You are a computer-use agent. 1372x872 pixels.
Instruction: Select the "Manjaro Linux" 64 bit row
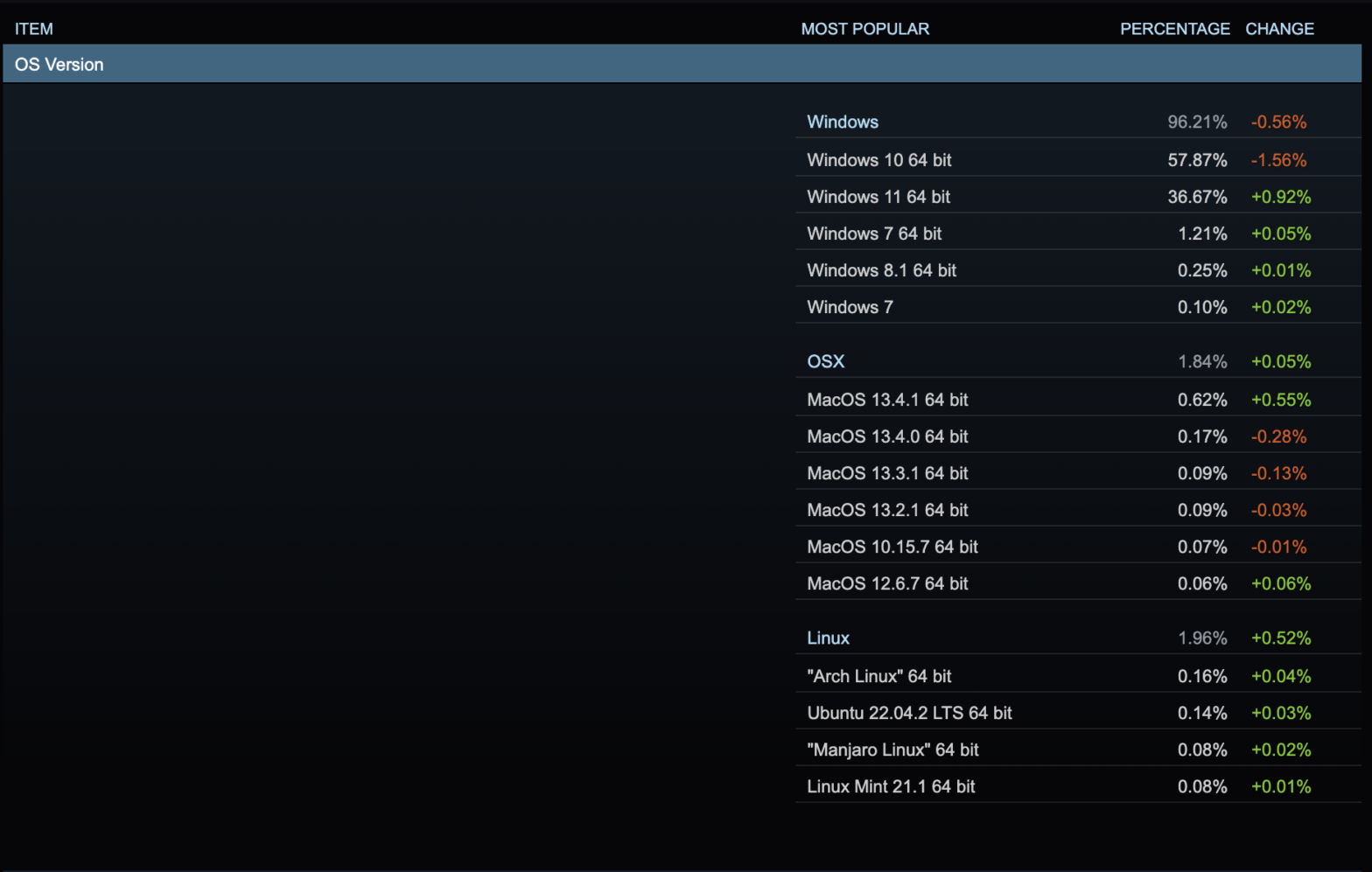tap(892, 750)
